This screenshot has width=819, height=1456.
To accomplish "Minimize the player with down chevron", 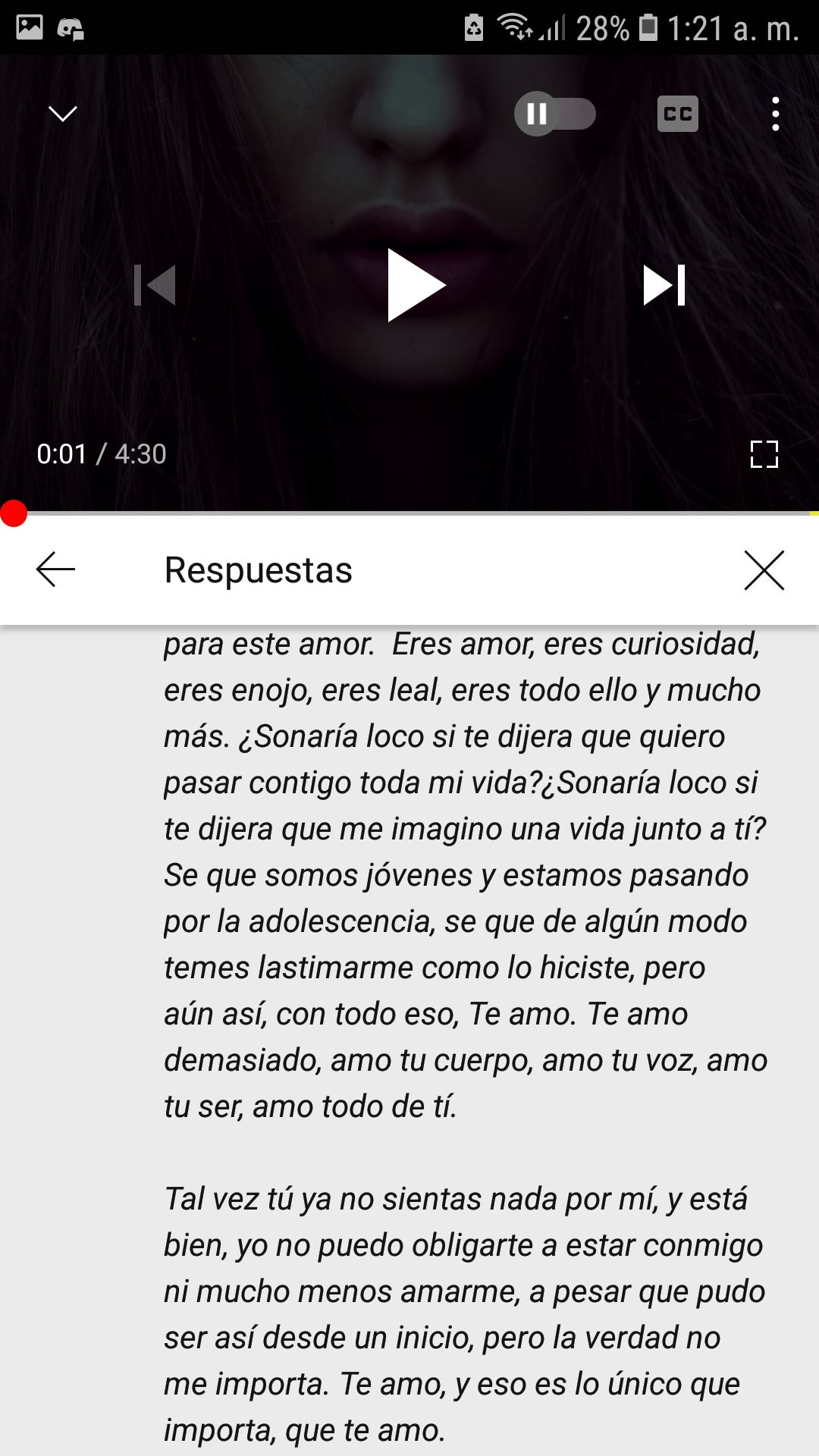I will 62,114.
